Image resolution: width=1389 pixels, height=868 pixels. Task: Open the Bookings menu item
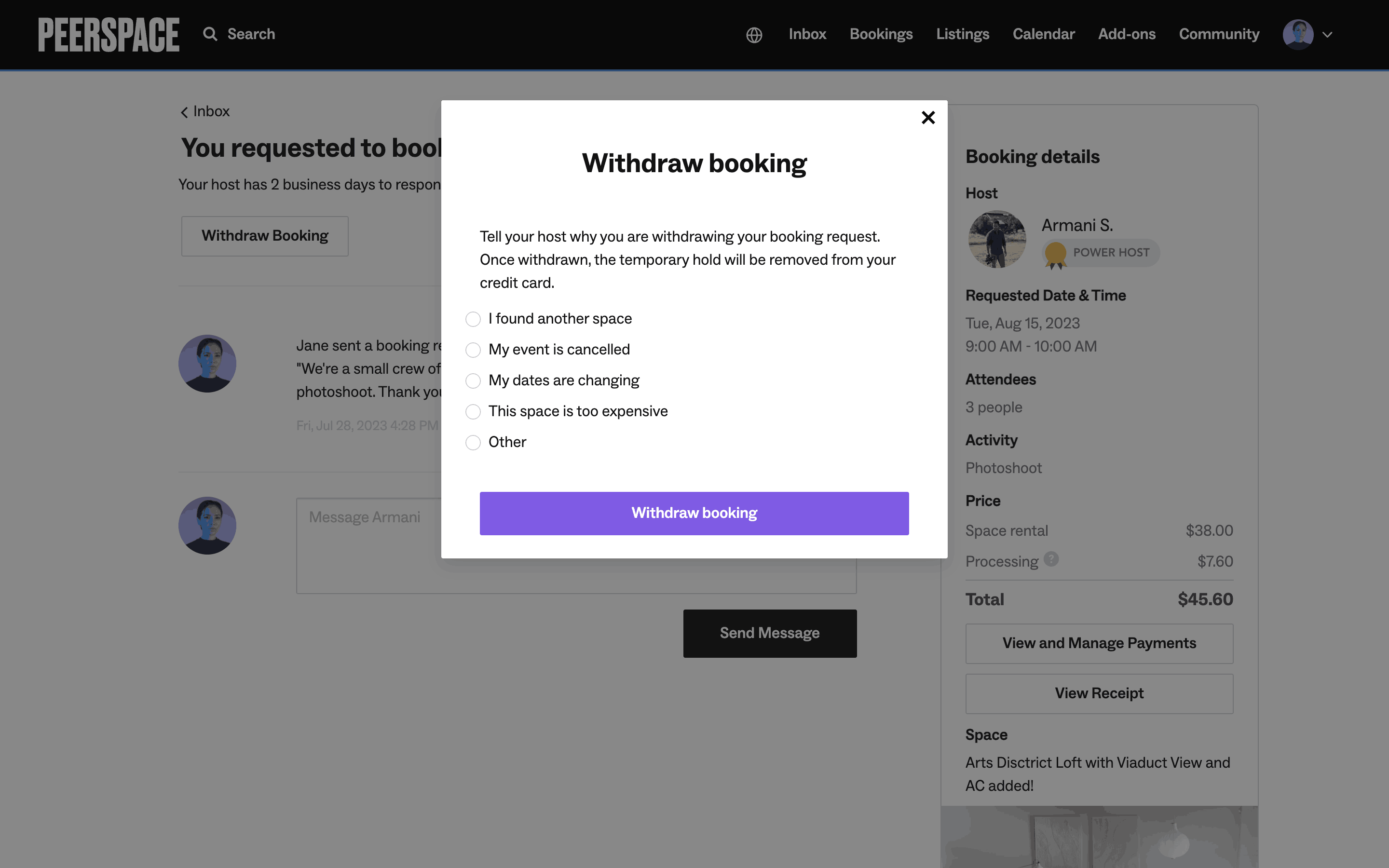click(x=881, y=34)
